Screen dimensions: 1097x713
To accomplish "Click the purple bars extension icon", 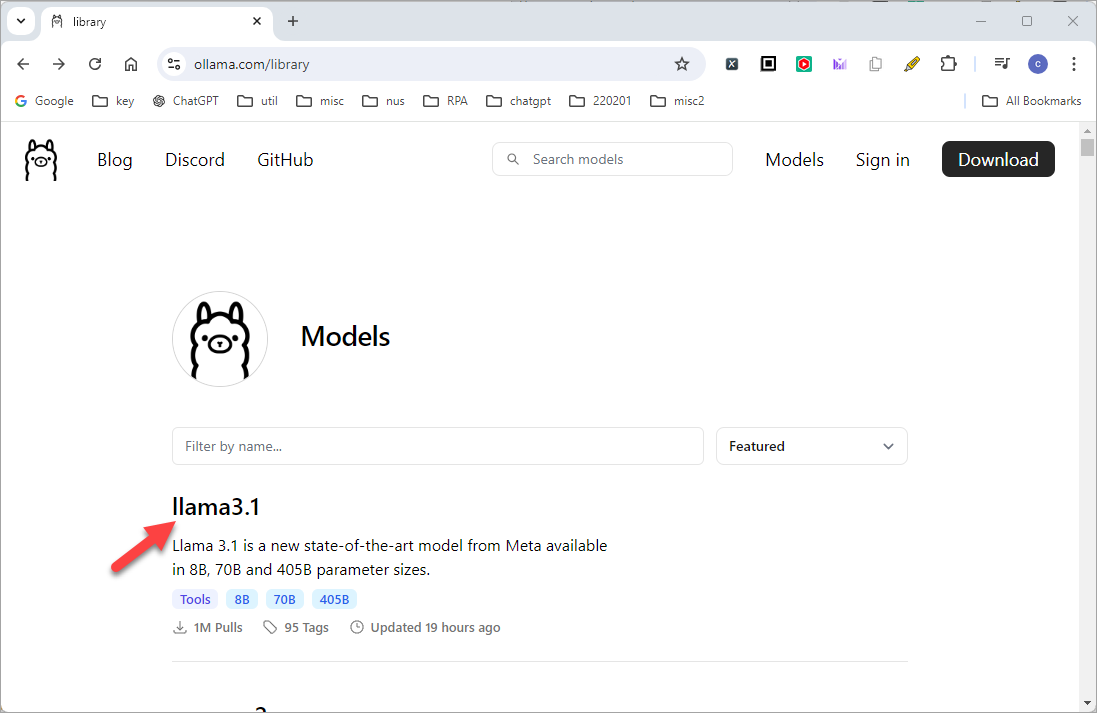I will click(x=840, y=64).
